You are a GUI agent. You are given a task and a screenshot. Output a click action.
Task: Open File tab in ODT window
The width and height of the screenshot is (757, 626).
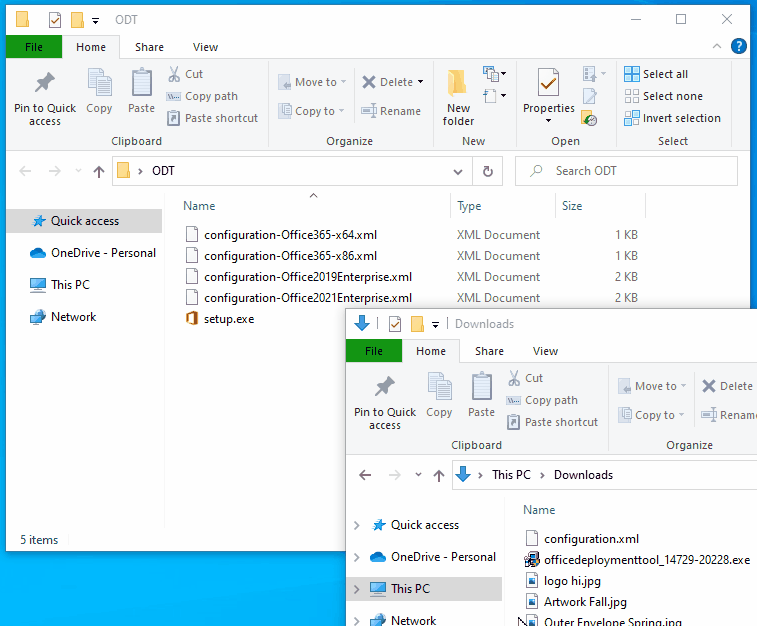pos(34,47)
